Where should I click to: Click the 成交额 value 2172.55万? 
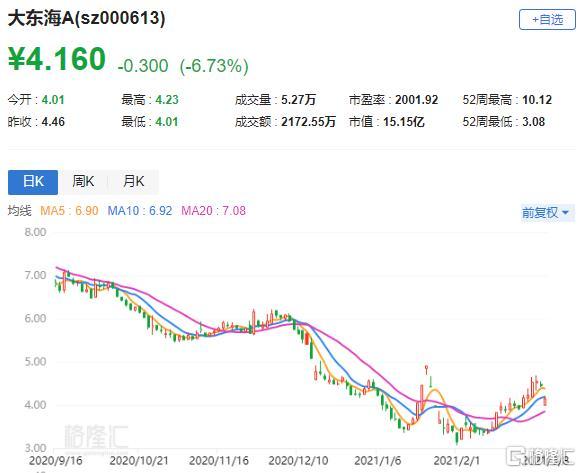[x=308, y=121]
